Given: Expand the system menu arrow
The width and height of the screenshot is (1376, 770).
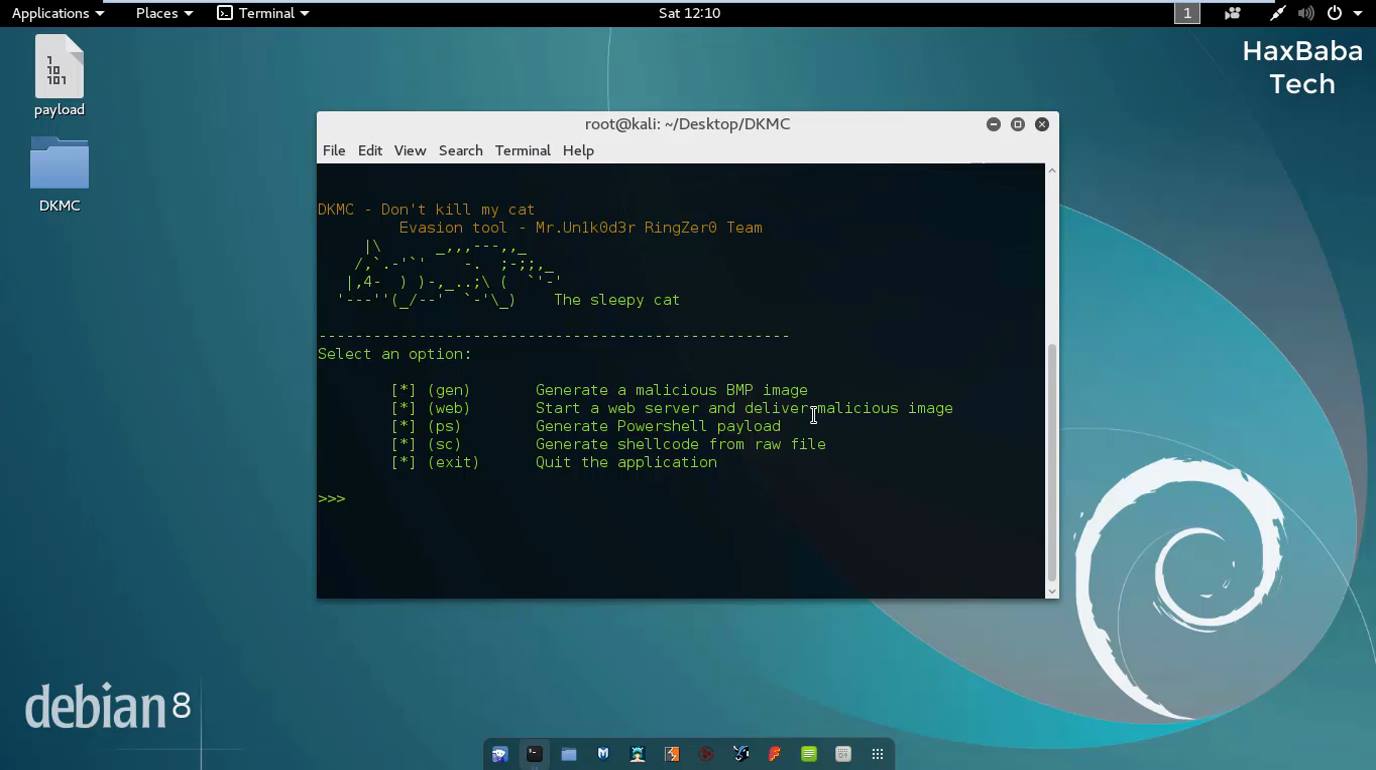Looking at the screenshot, I should (1358, 13).
